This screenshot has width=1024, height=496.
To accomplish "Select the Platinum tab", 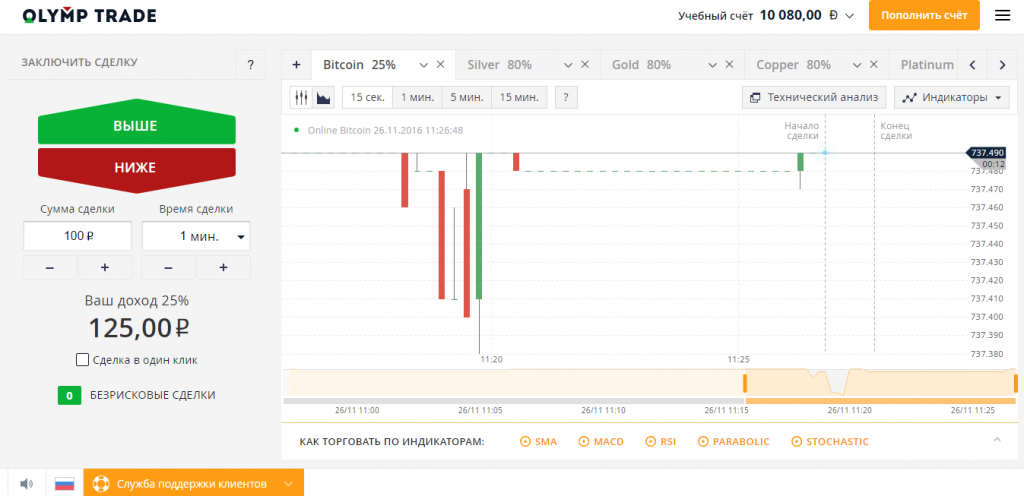I will point(927,65).
